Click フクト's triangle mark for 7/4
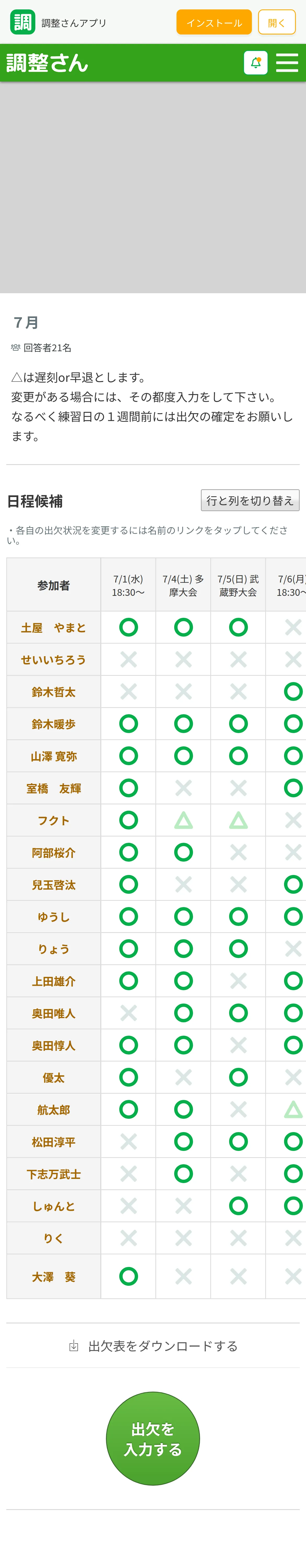This screenshot has height=1568, width=306. (x=184, y=821)
